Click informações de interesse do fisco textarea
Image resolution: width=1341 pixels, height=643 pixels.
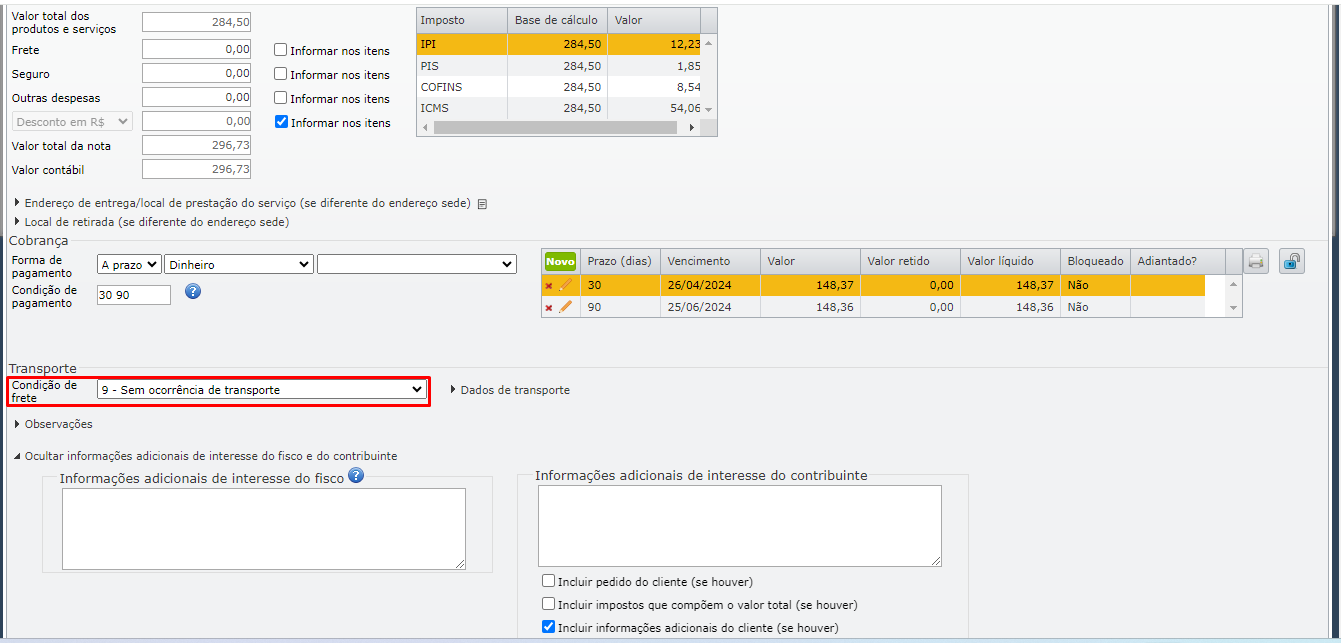[x=264, y=529]
